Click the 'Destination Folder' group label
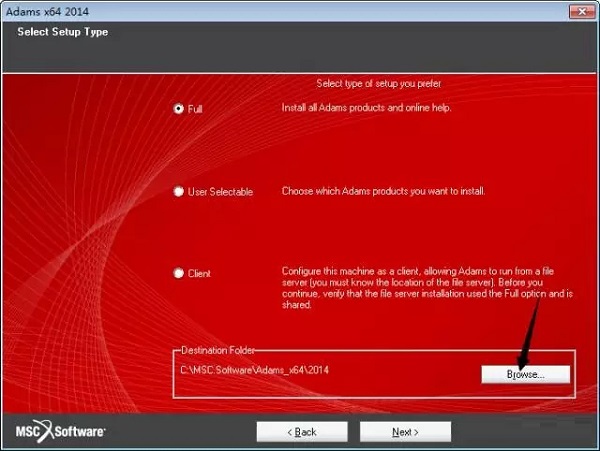 217,350
